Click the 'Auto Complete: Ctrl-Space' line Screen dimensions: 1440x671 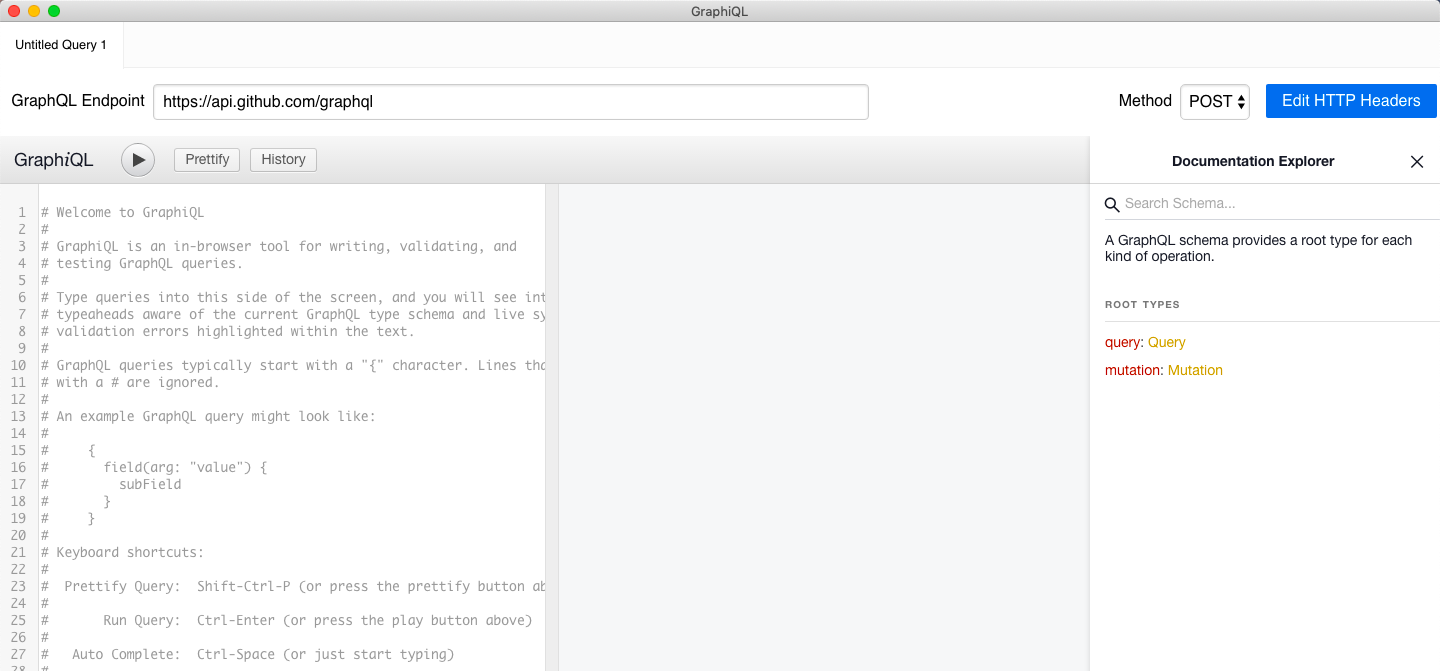247,654
